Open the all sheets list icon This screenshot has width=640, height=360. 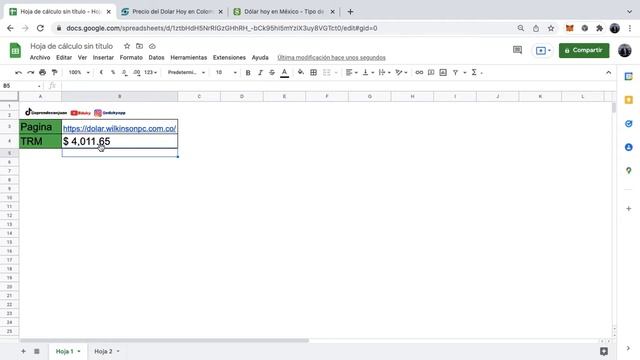click(x=37, y=351)
